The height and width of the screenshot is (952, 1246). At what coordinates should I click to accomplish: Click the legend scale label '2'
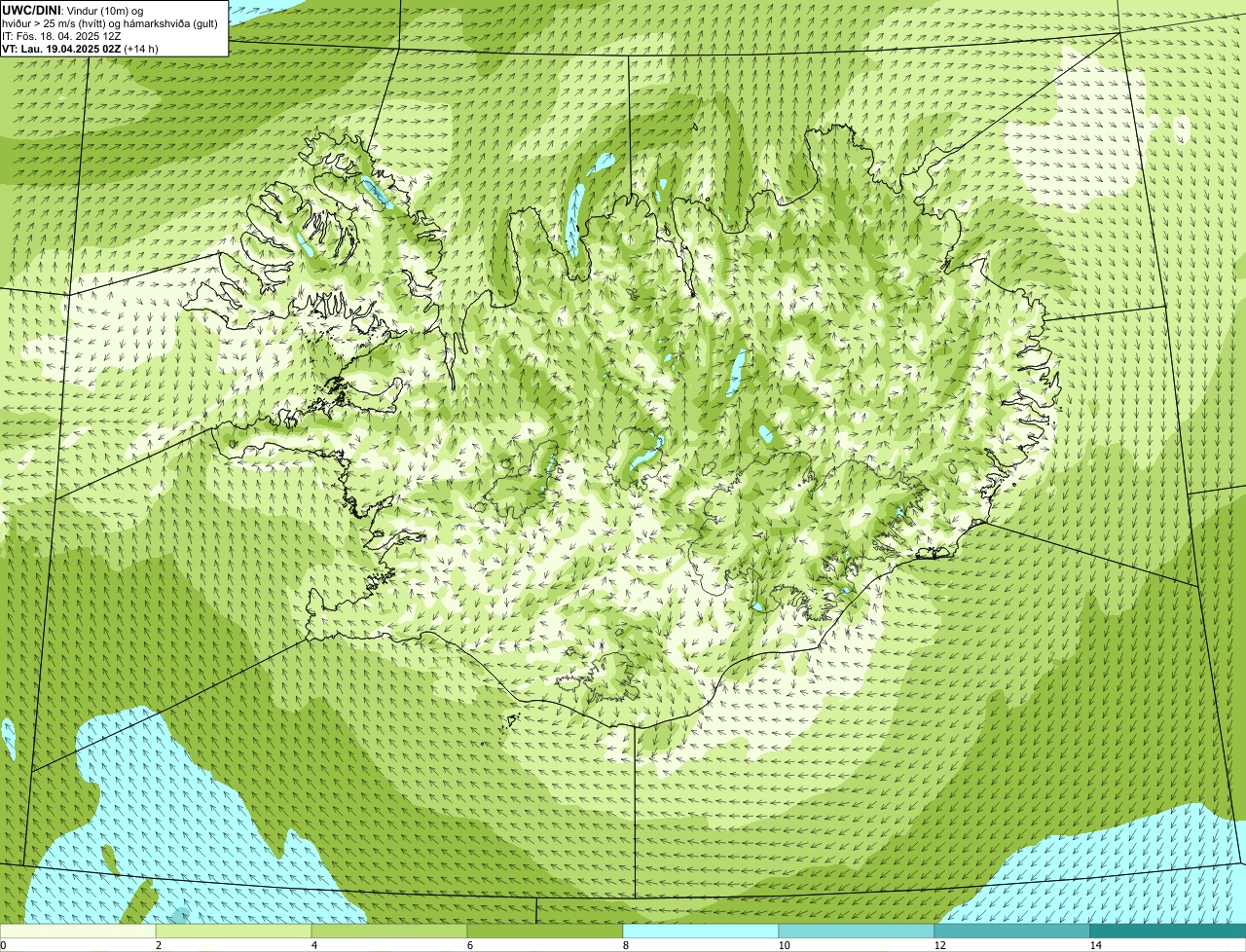point(159,945)
